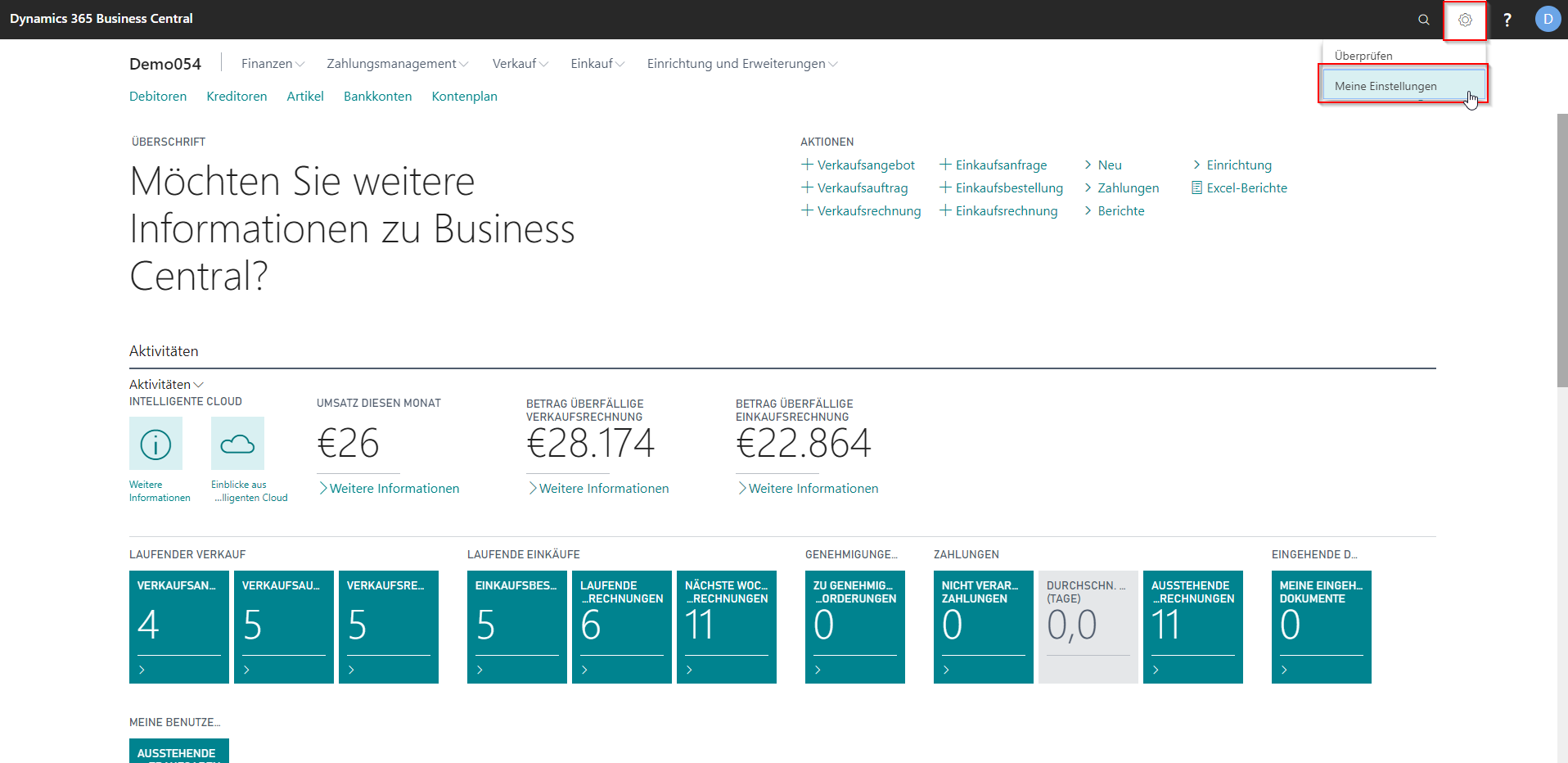
Task: Open the user avatar D
Action: [1548, 19]
